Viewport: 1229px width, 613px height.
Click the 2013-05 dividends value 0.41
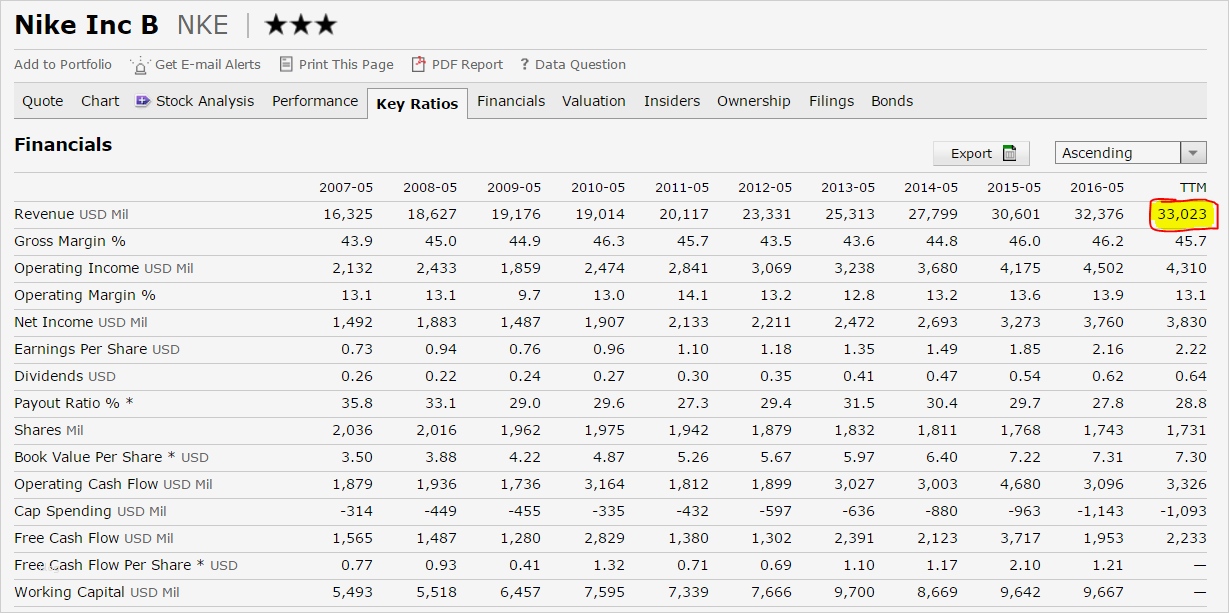[x=859, y=376]
